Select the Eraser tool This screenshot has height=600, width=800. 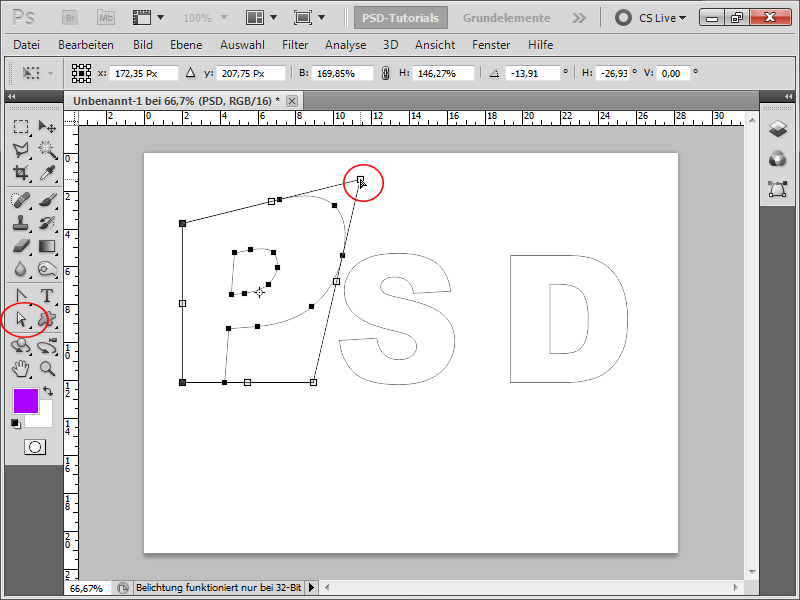coord(20,246)
